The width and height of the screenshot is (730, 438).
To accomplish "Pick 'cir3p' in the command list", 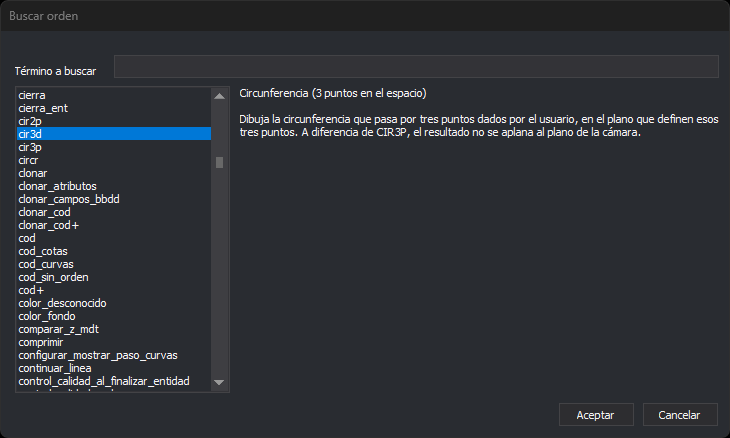I will pyautogui.click(x=114, y=147).
